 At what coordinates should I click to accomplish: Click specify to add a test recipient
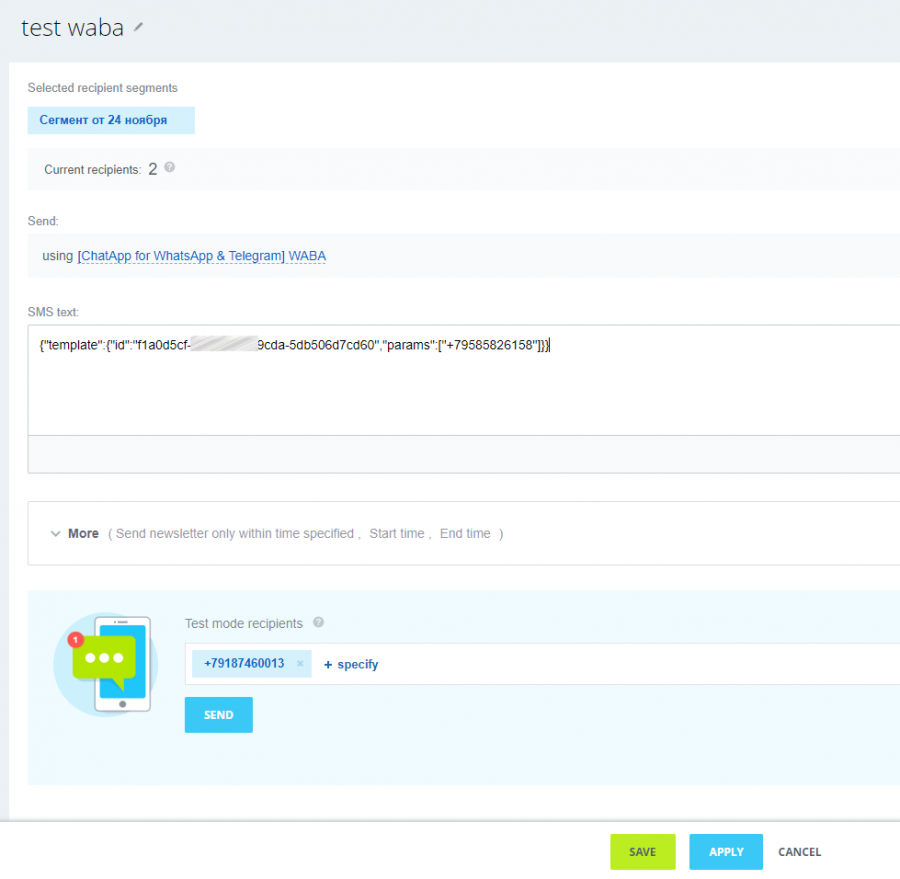click(x=351, y=663)
